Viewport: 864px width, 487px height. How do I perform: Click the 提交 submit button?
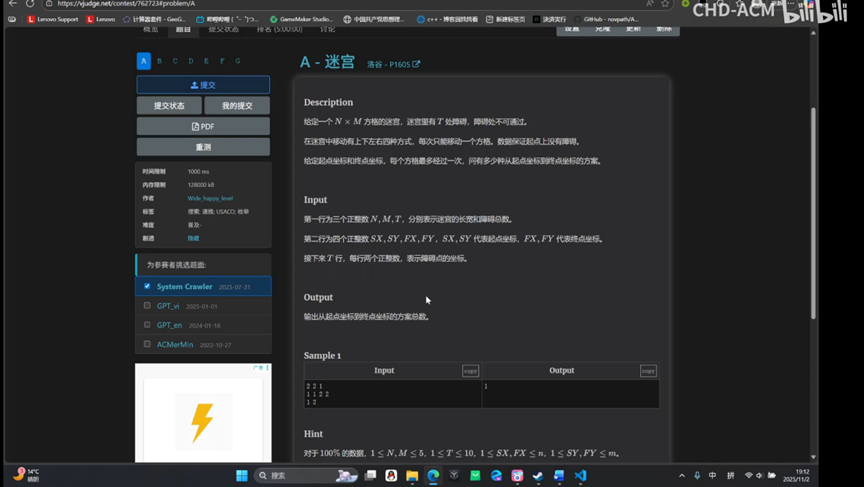[203, 85]
